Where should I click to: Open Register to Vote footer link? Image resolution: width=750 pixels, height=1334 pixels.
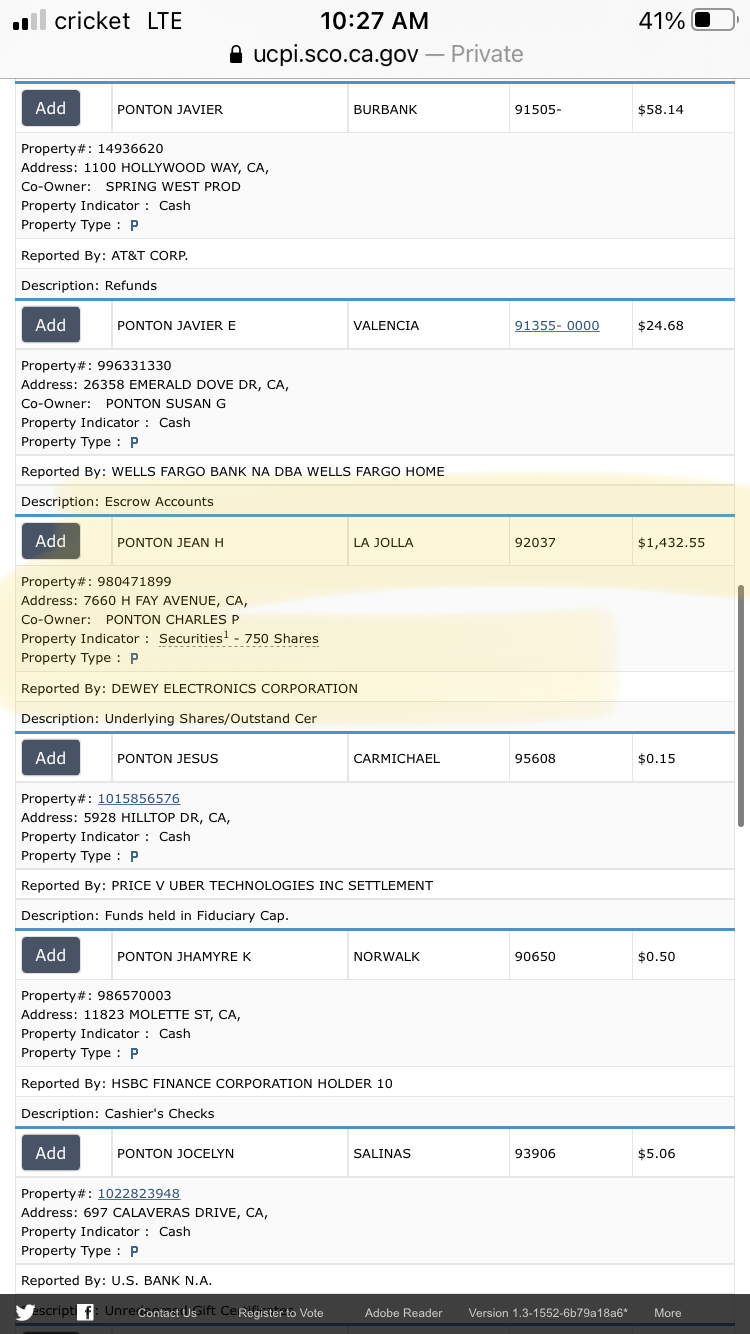point(281,1313)
